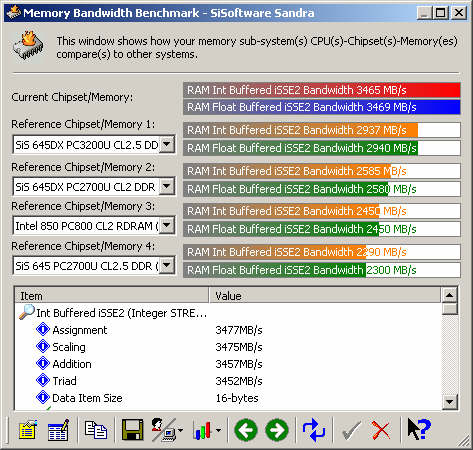Click the arrow question mark help icon

[419, 429]
